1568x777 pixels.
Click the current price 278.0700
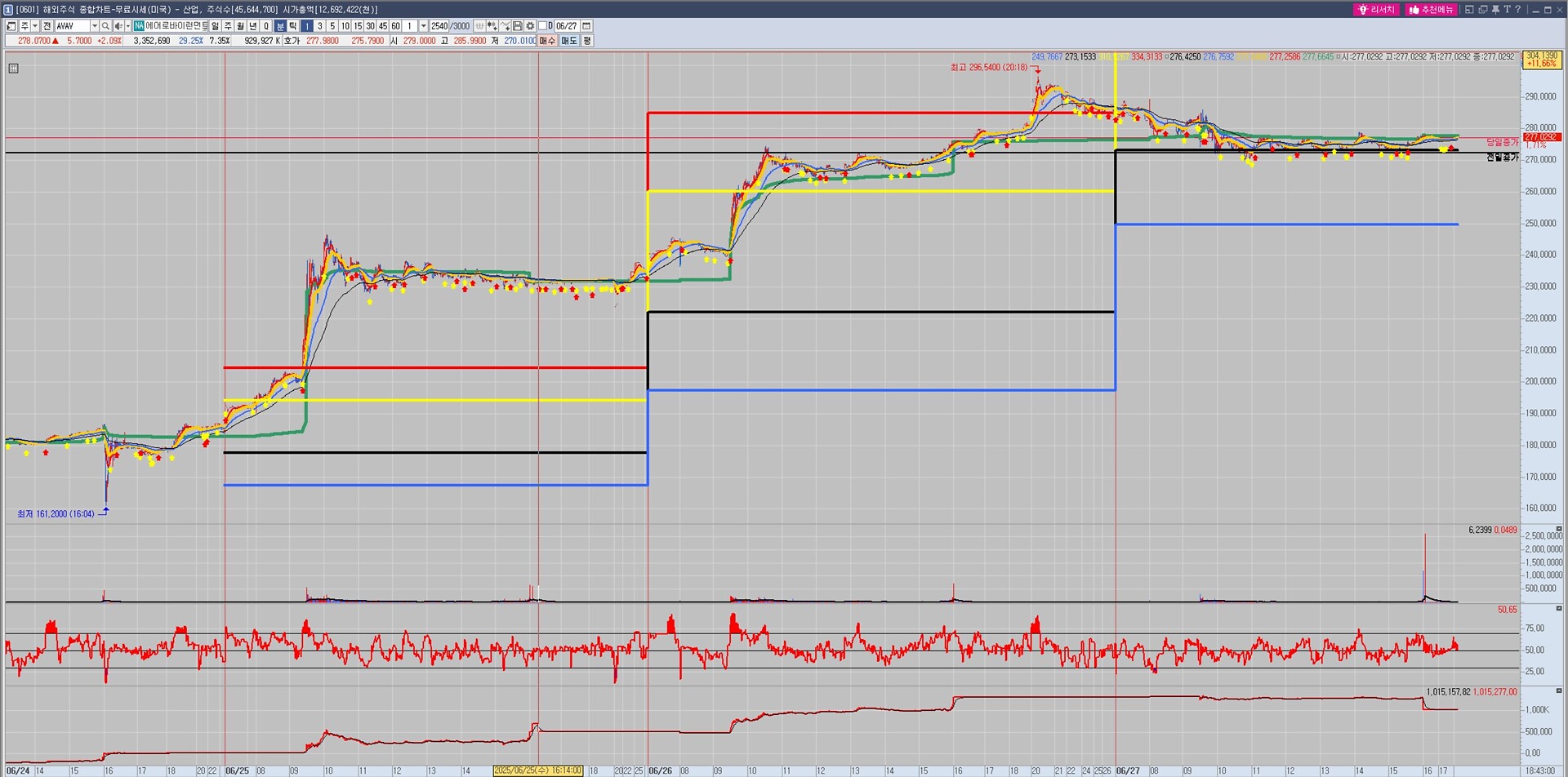tap(34, 41)
